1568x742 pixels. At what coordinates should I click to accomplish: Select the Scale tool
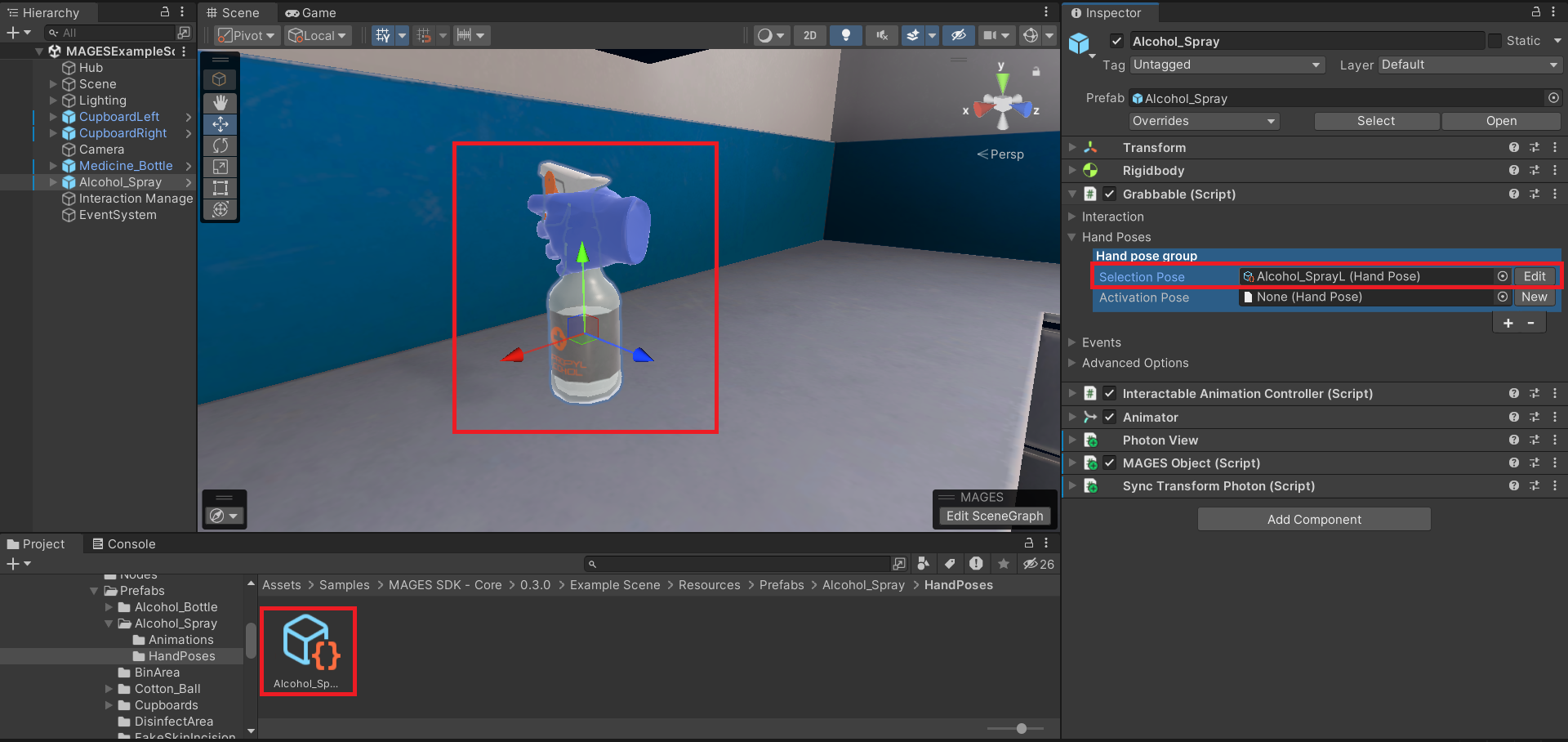[220, 167]
